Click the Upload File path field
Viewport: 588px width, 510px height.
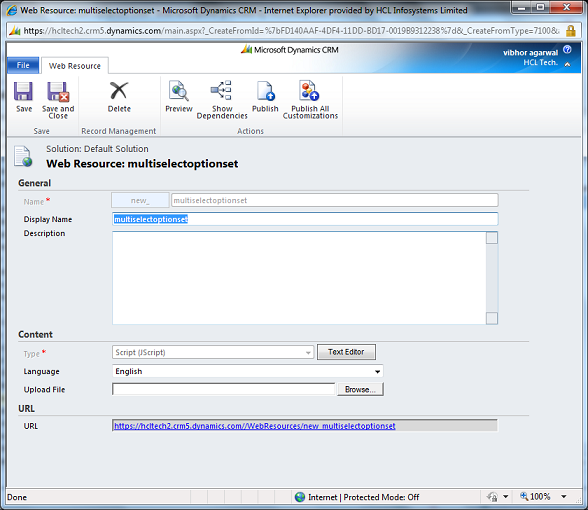click(x=224, y=389)
